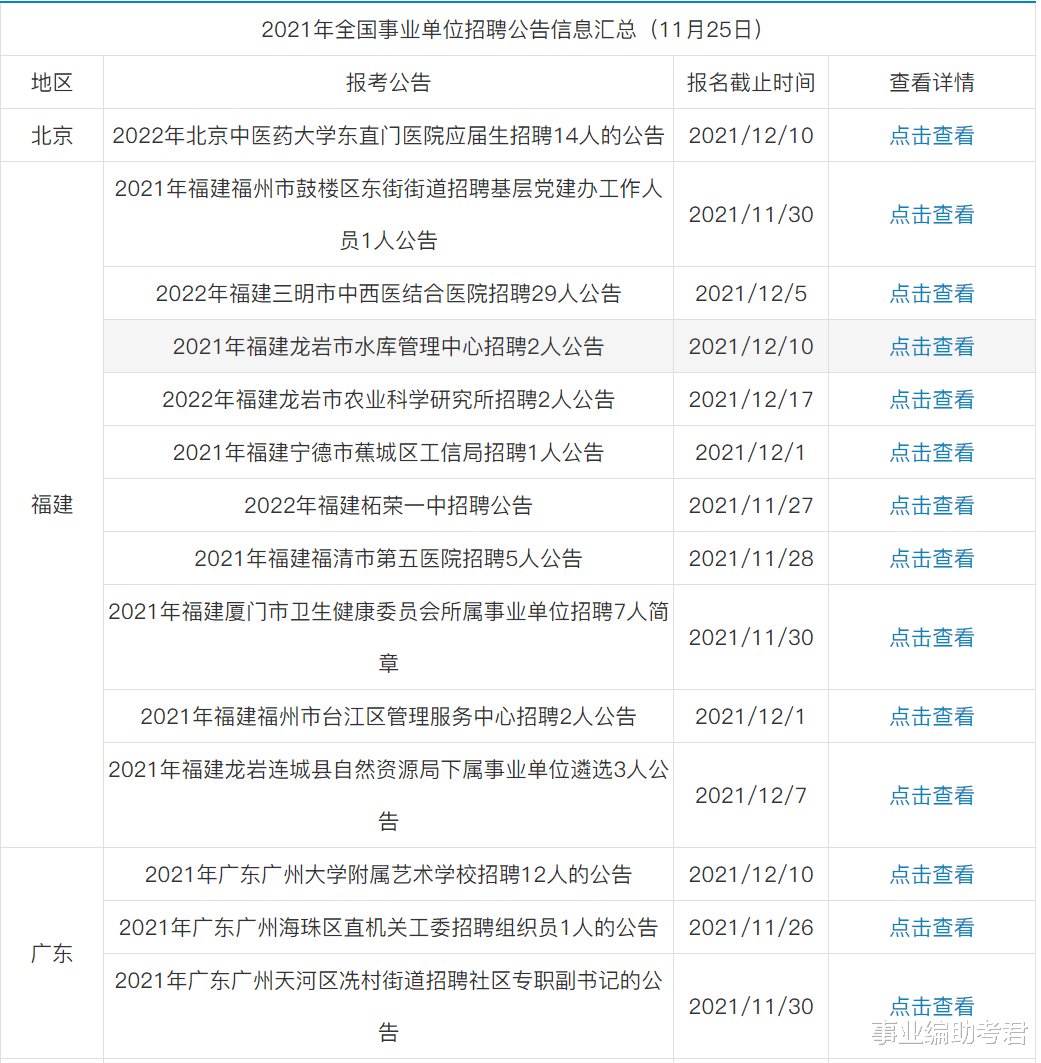The image size is (1041, 1063).
Task: Select the 福建 region cell
Action: point(52,505)
